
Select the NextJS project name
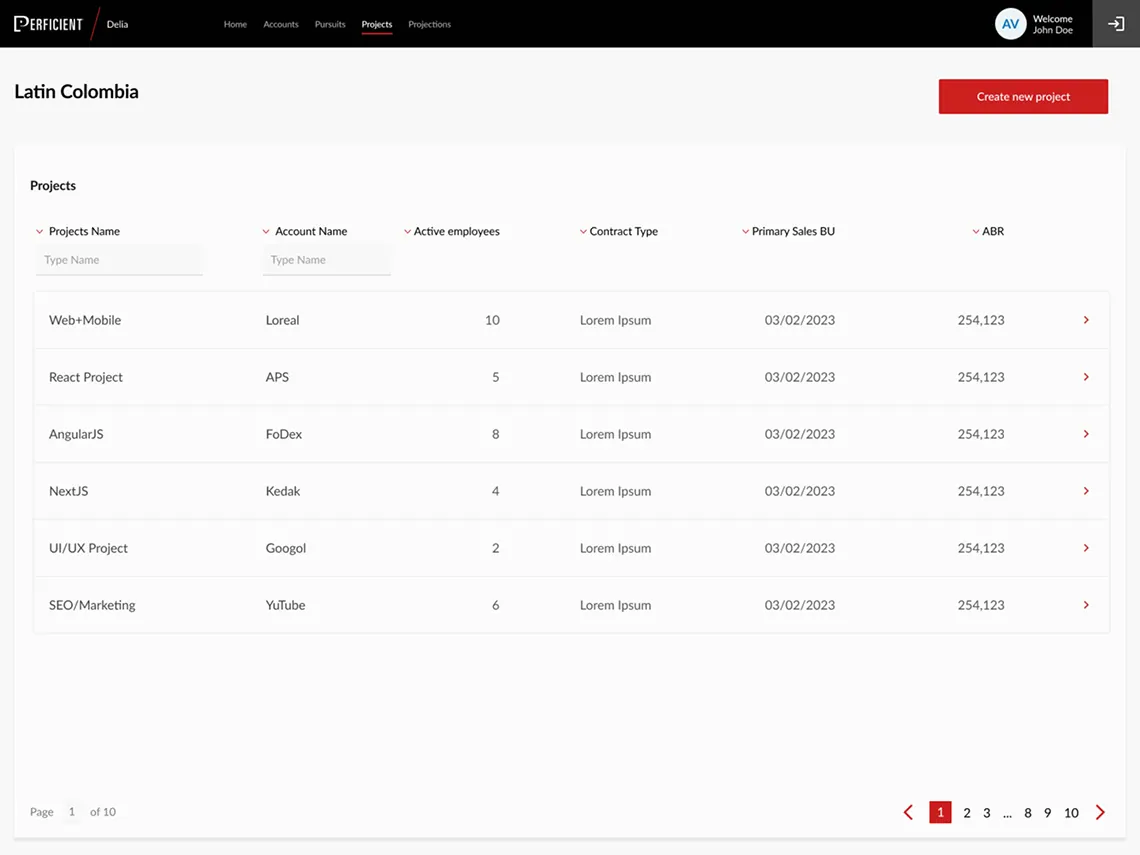pos(68,491)
